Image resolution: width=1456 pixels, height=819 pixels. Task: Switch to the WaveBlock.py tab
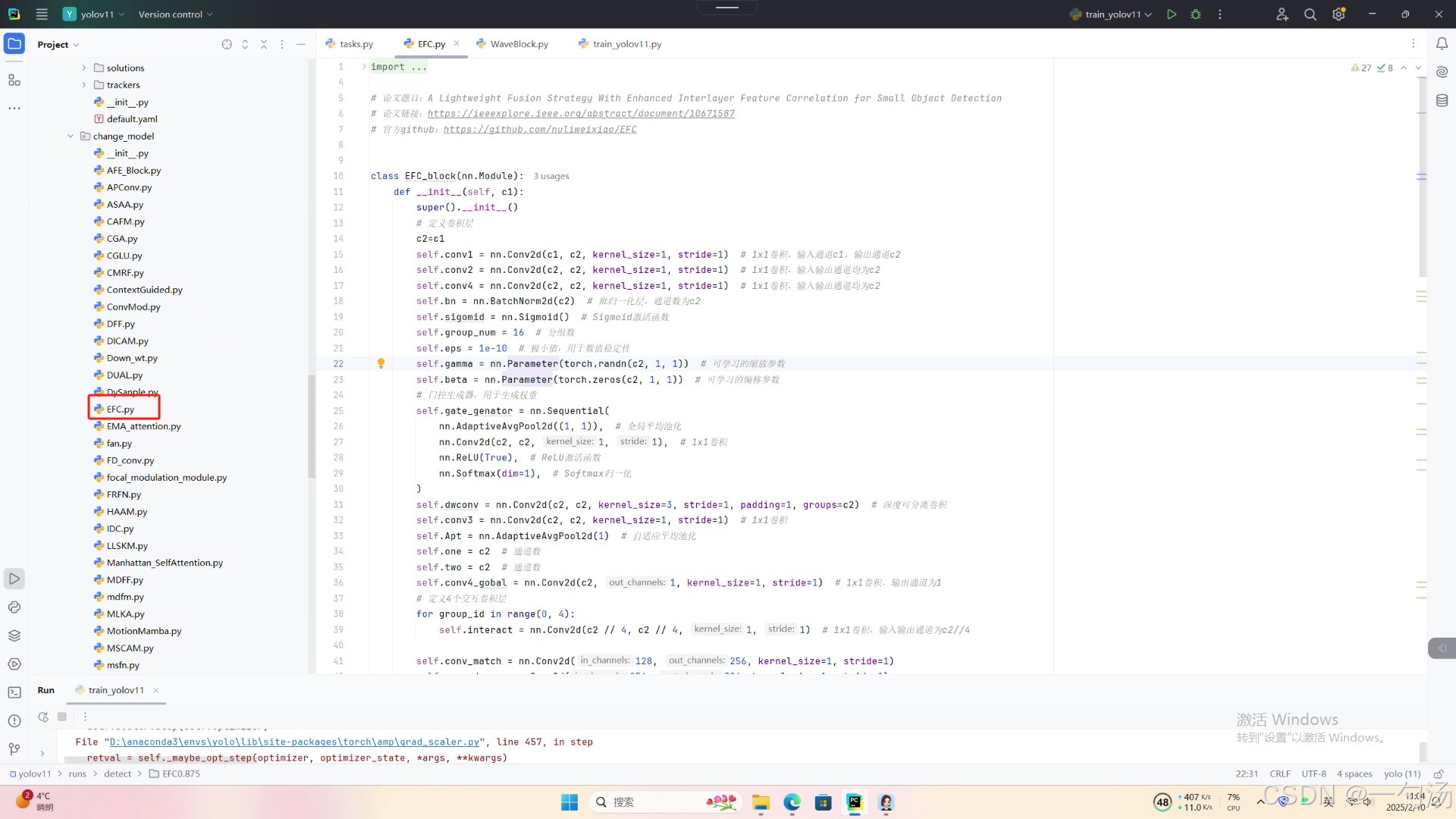tap(519, 44)
